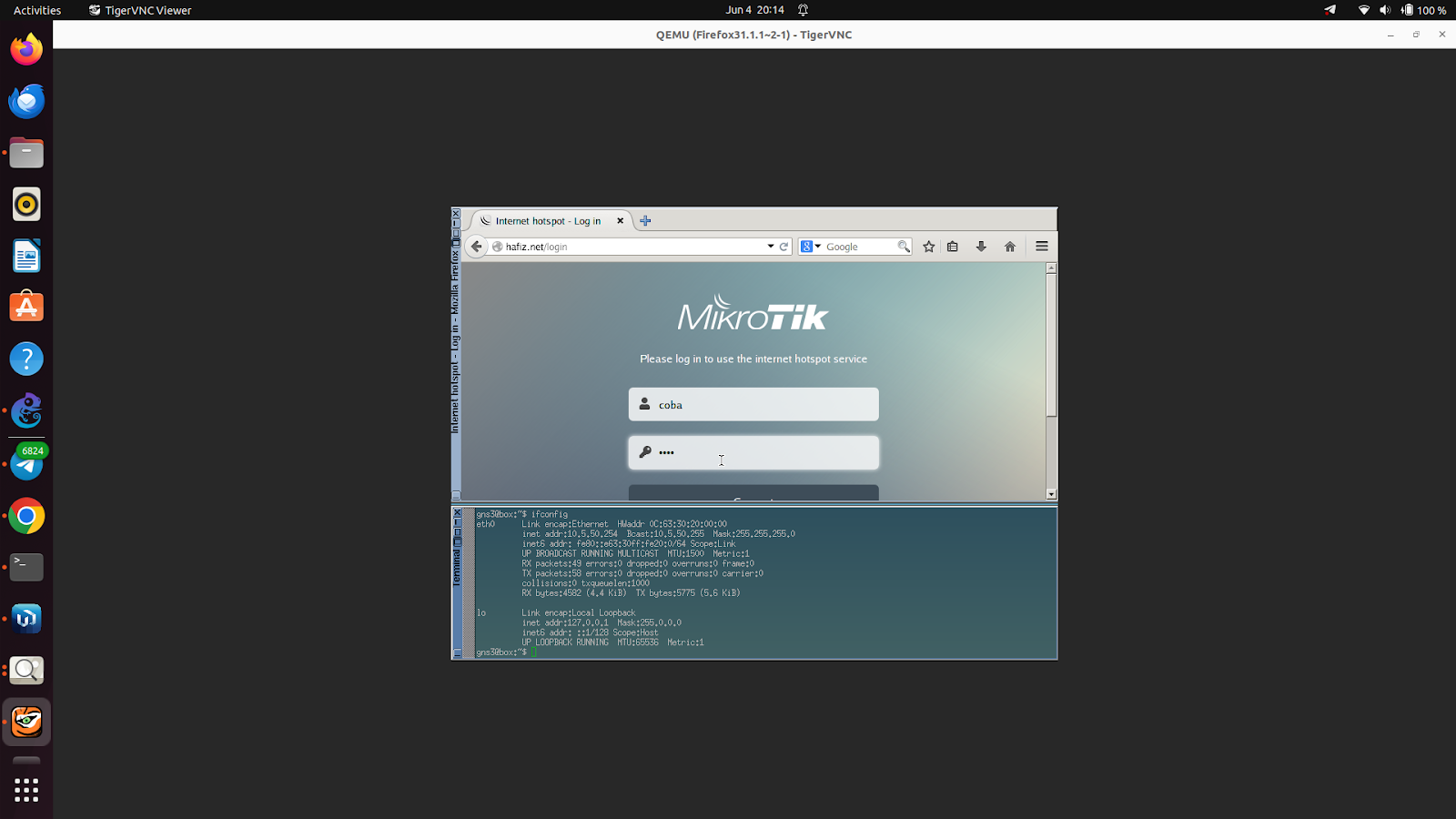Open Help from the dock
This screenshot has width=1456, height=819.
(26, 359)
